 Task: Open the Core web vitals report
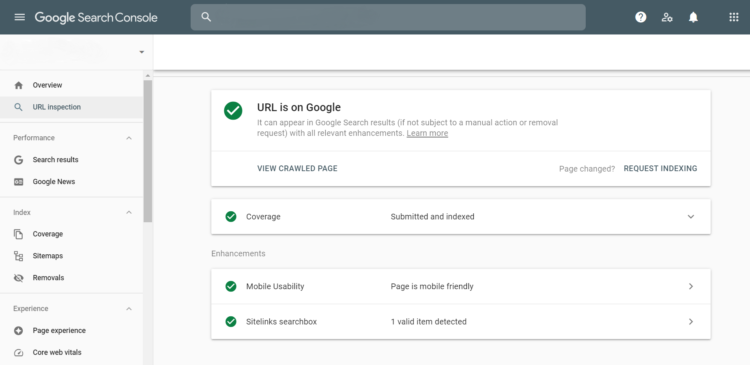click(72, 353)
